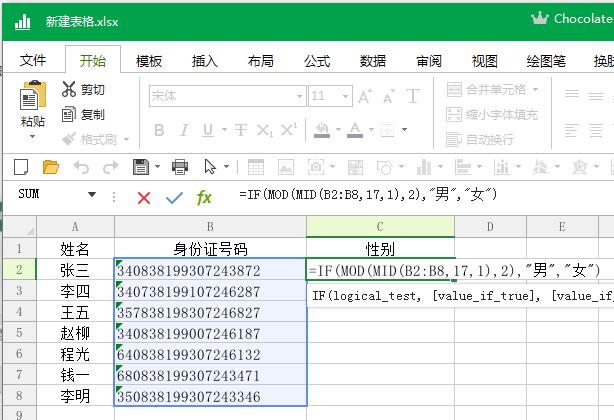This screenshot has height=420, width=614.
Task: Expand the SUM name box dropdown
Action: [92, 195]
